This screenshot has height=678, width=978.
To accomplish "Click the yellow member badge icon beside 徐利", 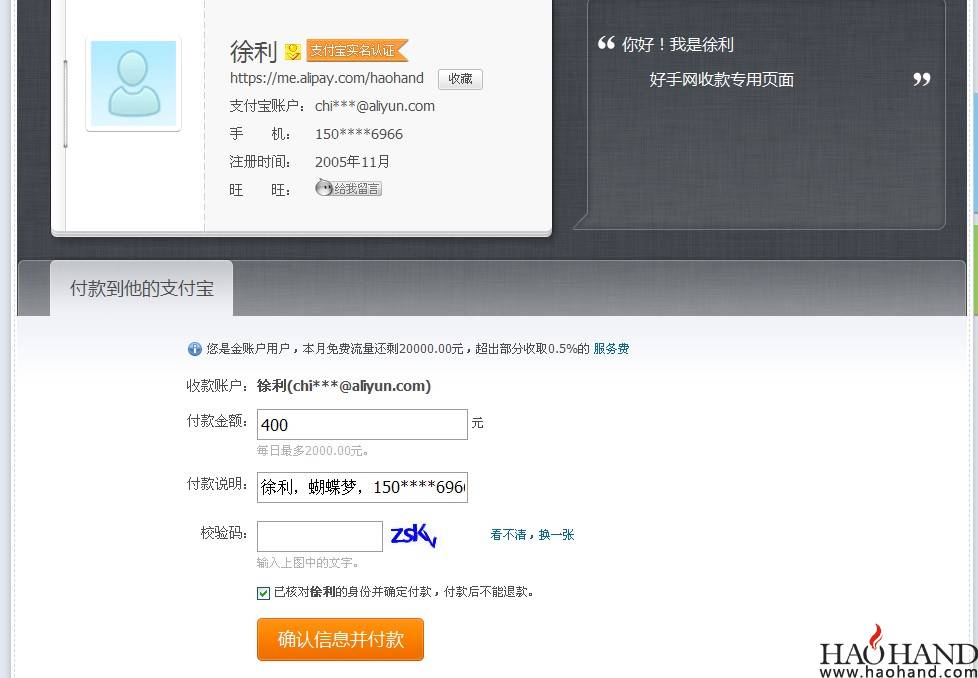I will tap(293, 52).
